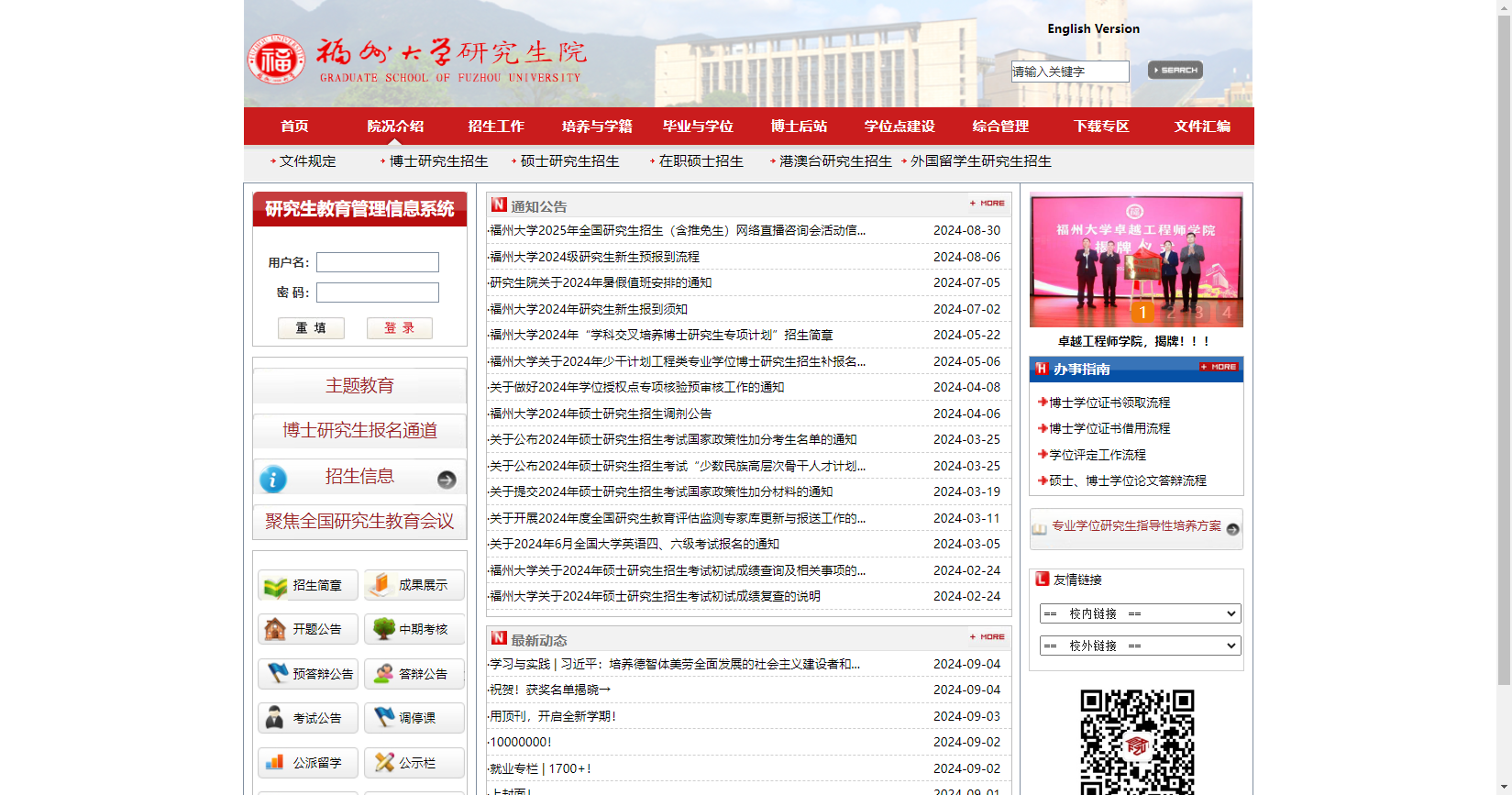Image resolution: width=1512 pixels, height=795 pixels.
Task: Open the 博士研究生报名通道 banner link
Action: pos(359,431)
